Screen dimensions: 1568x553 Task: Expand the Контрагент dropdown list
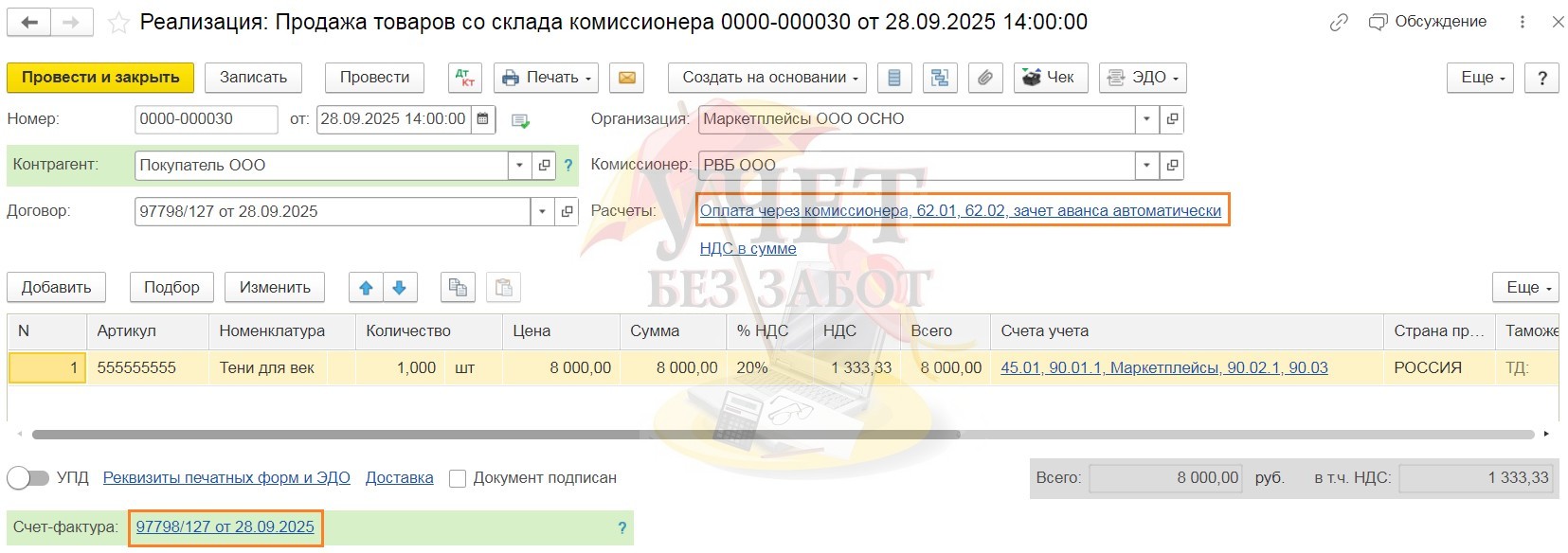click(519, 166)
